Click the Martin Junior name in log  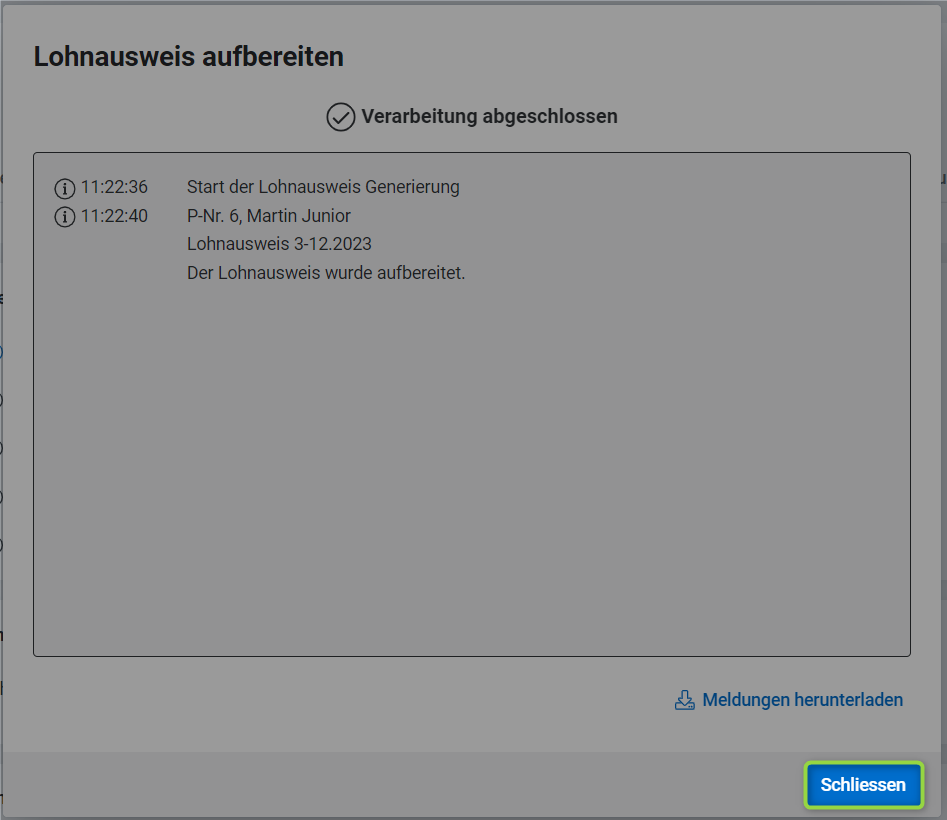[299, 216]
